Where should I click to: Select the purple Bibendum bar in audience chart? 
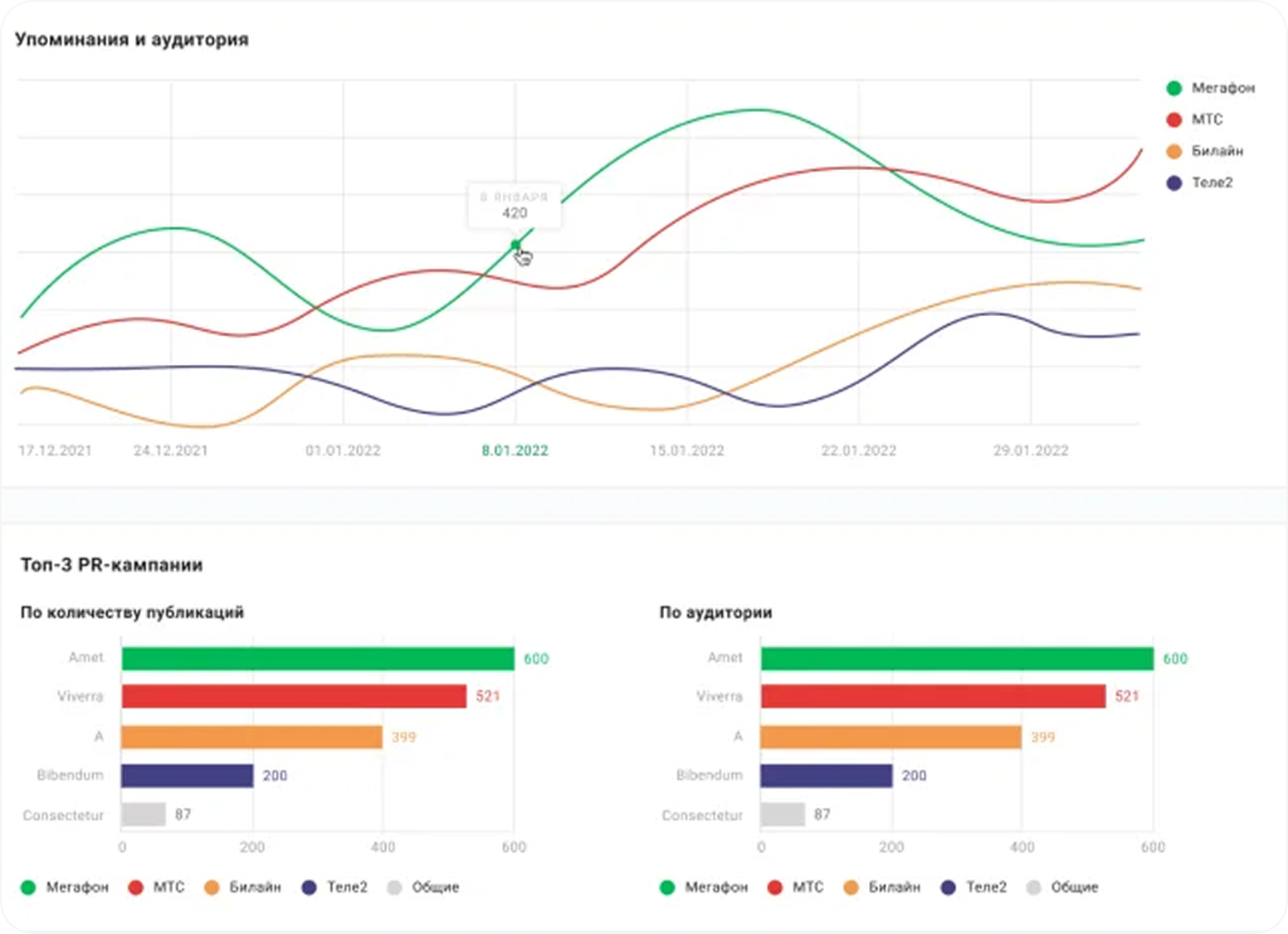coord(826,776)
